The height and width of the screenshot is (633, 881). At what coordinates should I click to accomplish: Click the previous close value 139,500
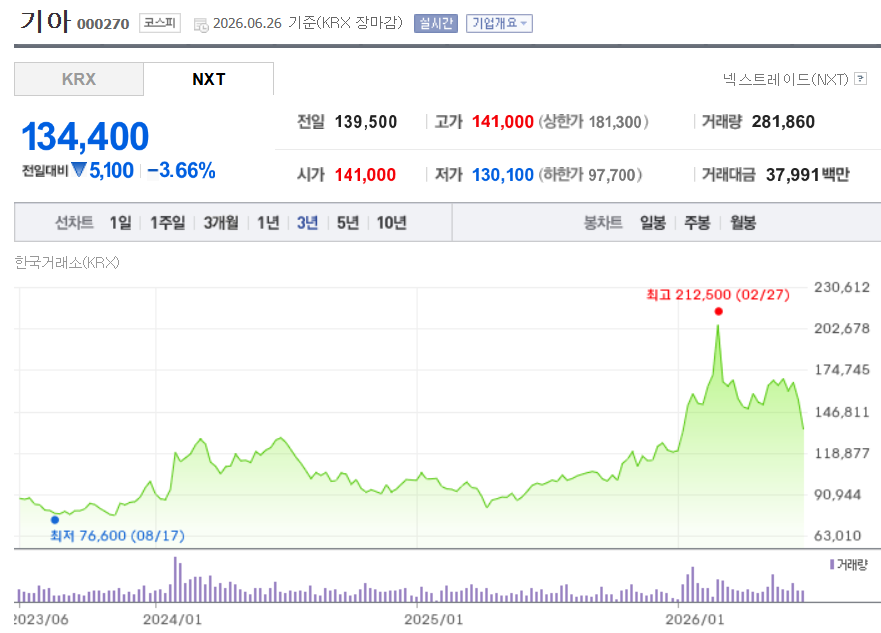(366, 122)
